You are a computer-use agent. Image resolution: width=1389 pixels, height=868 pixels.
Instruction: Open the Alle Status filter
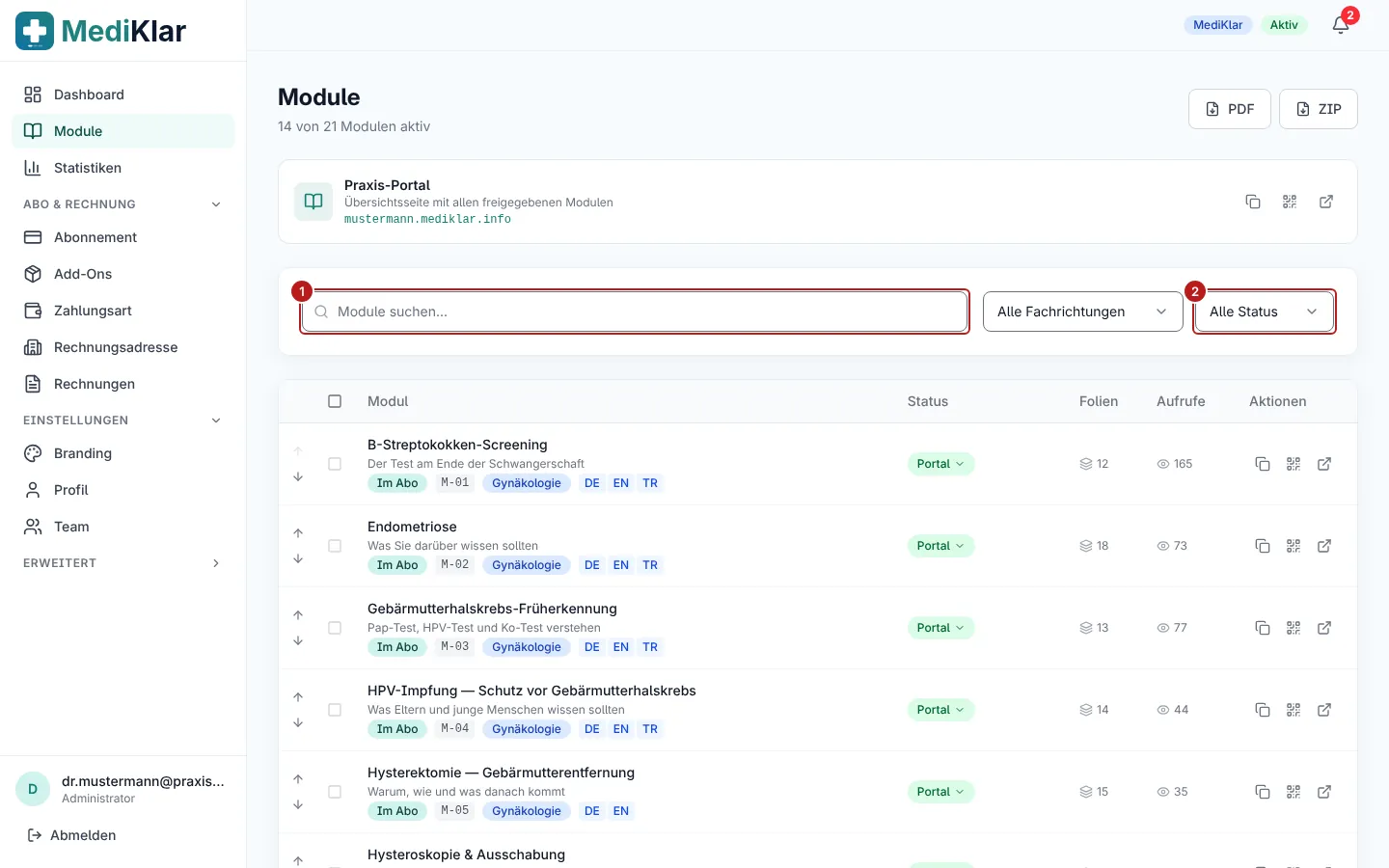[1265, 312]
